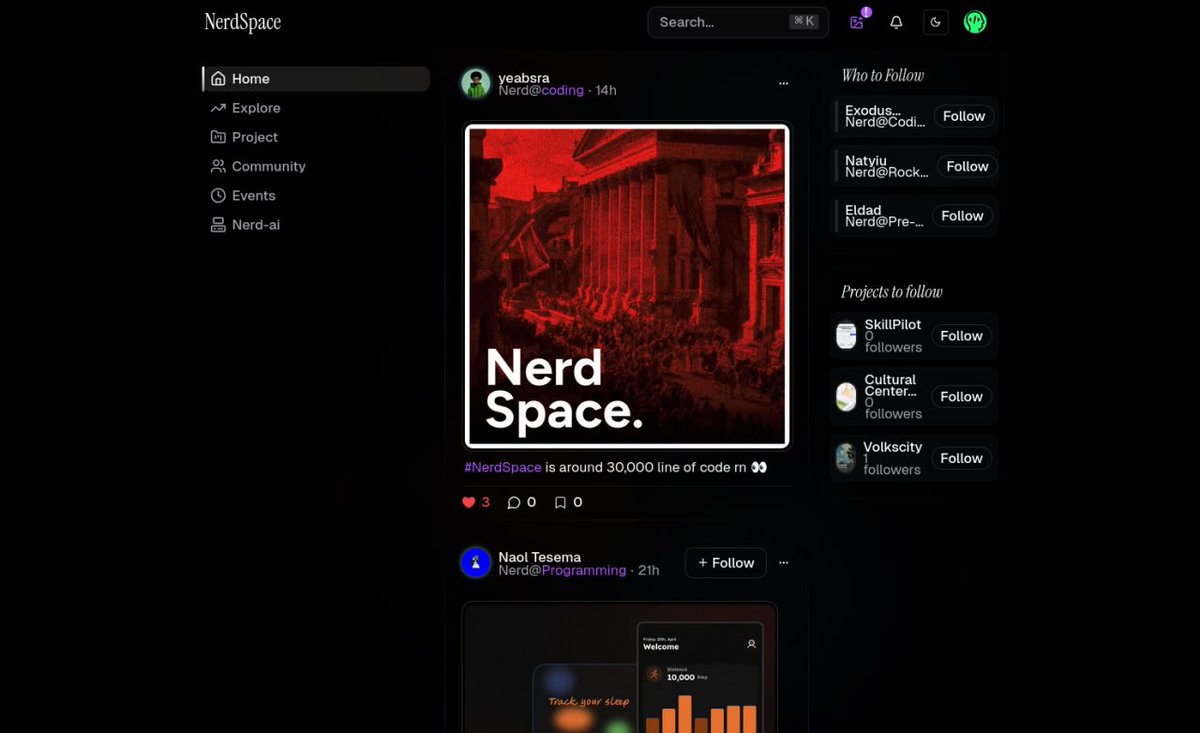
Task: Open Naol Tesema's avatar
Action: pyautogui.click(x=476, y=562)
